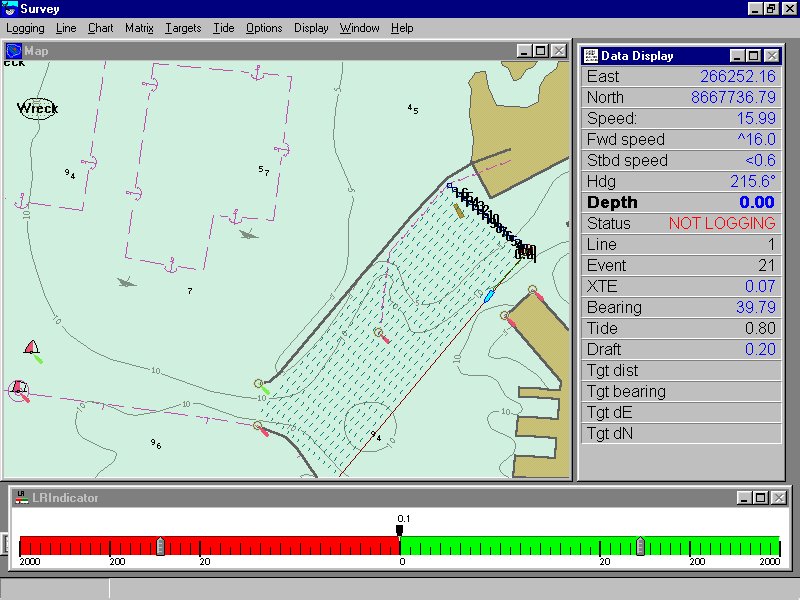Minimize the Data Display window
Viewport: 800px width, 600px height.
coord(738,56)
